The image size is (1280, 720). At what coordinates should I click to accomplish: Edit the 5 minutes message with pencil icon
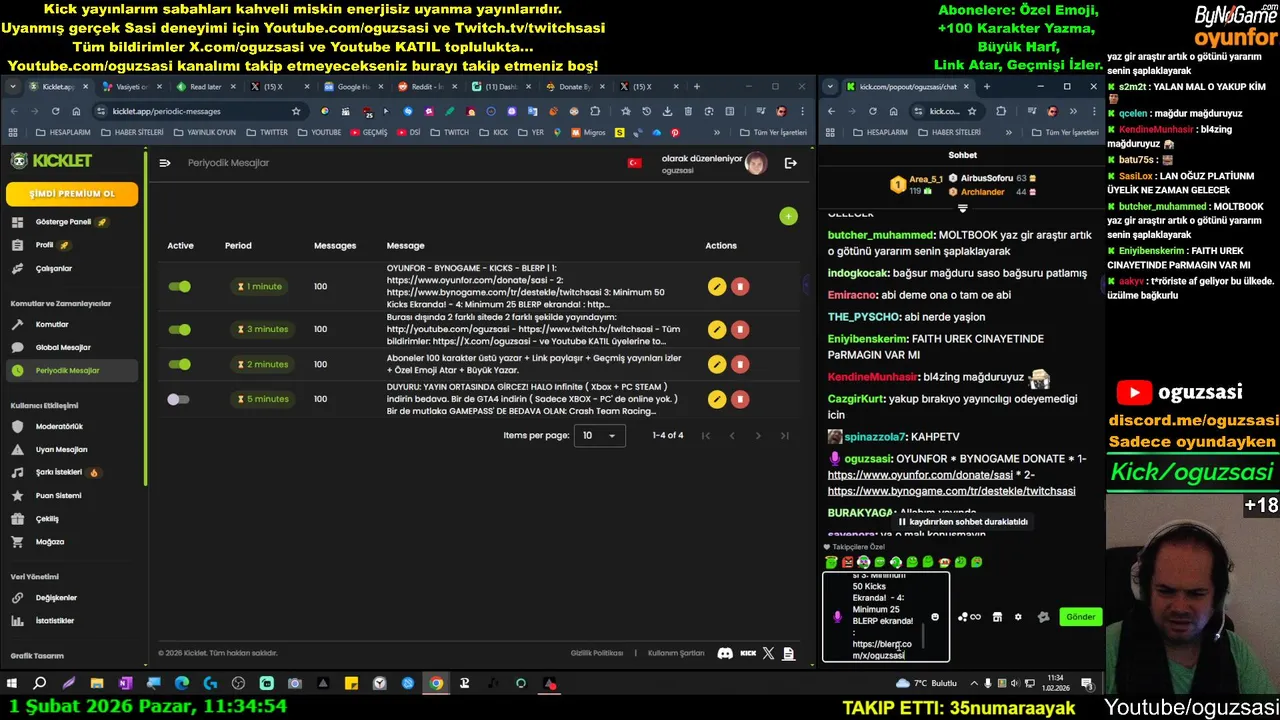716,399
